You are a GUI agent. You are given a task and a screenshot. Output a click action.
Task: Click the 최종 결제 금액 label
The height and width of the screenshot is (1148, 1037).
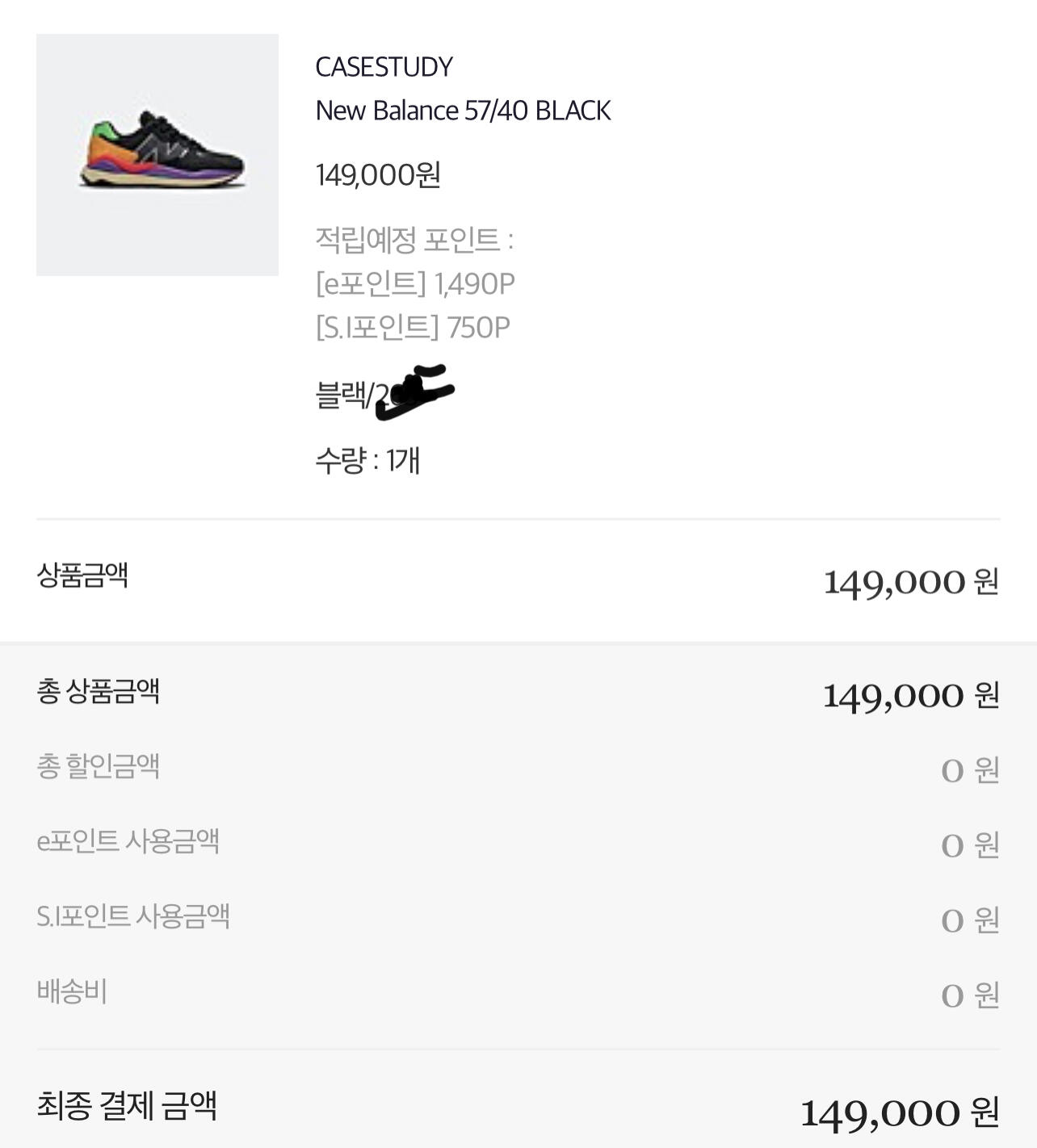(x=127, y=1105)
